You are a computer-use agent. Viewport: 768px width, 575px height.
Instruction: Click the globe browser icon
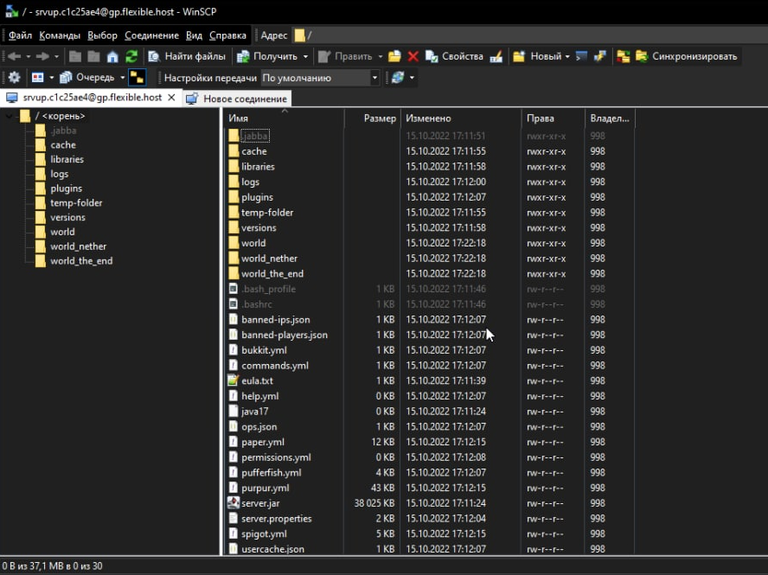[398, 77]
